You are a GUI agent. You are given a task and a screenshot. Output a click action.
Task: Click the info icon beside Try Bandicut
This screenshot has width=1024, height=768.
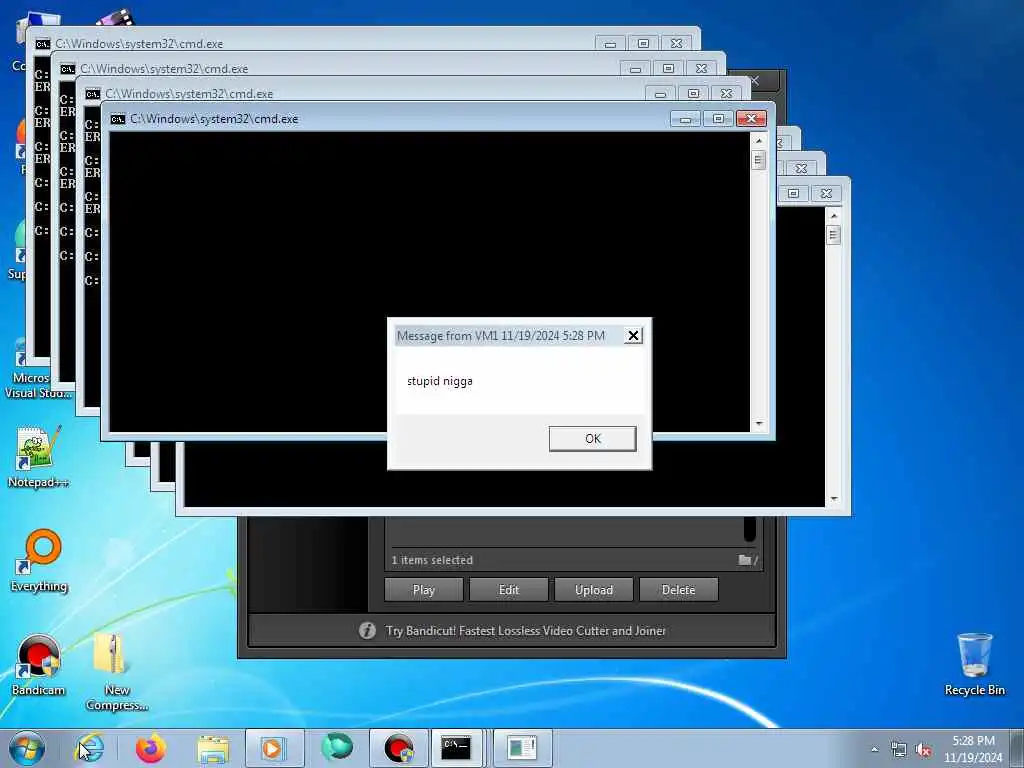coord(367,631)
